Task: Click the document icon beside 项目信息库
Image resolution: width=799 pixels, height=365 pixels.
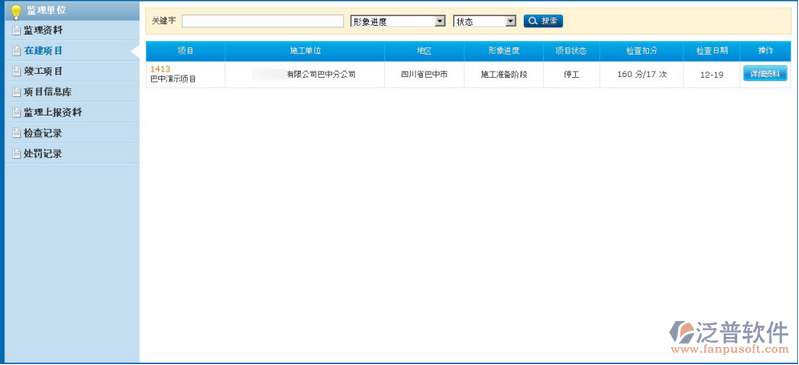Action: point(17,92)
